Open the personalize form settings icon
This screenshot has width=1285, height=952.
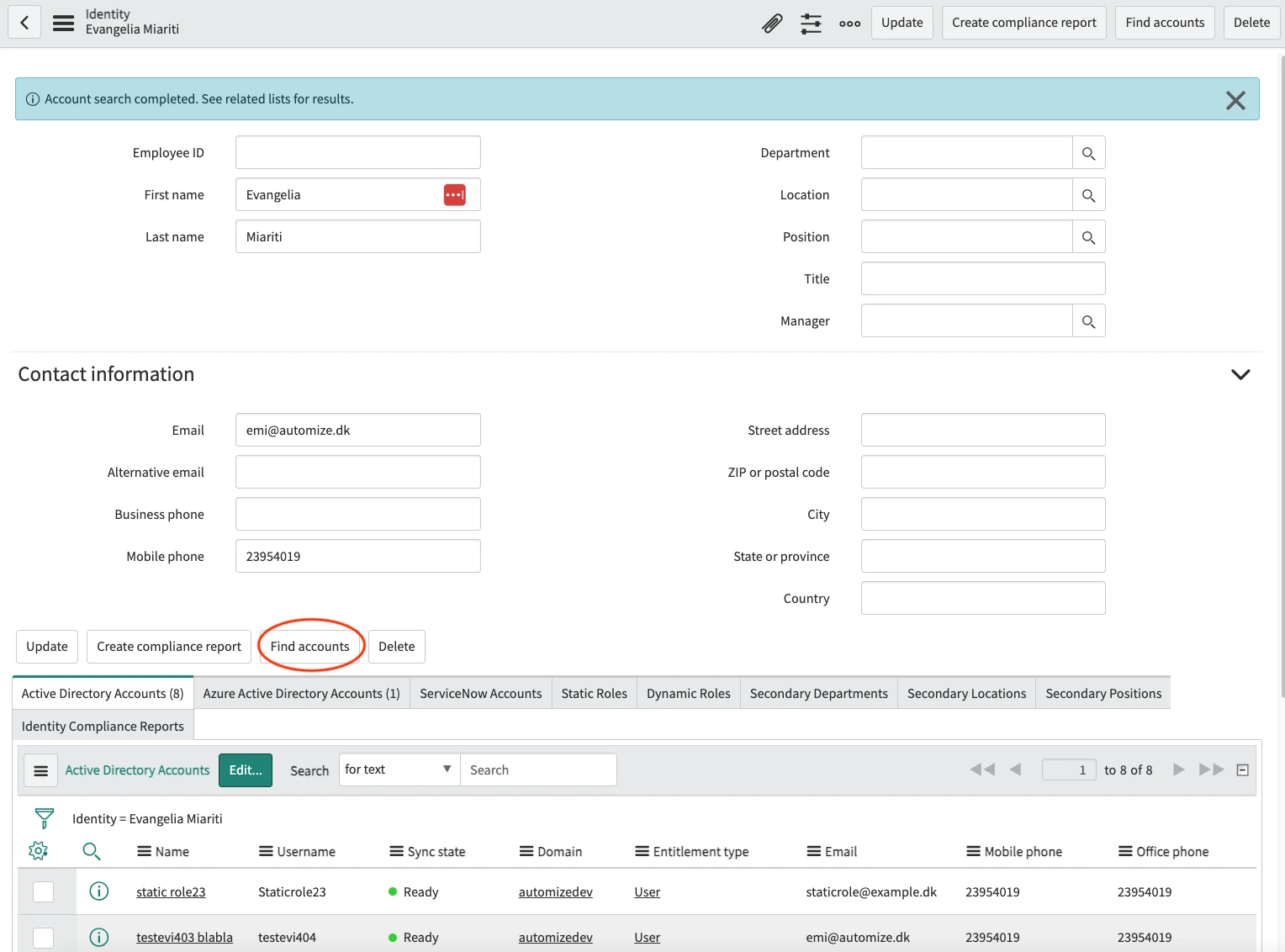811,24
